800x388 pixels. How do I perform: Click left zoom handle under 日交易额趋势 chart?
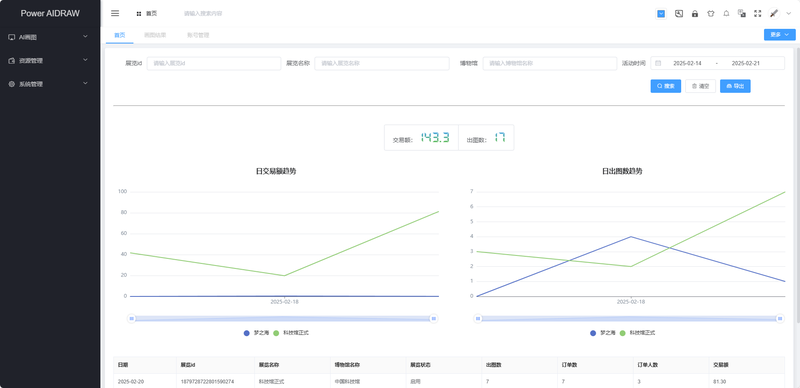[132, 319]
